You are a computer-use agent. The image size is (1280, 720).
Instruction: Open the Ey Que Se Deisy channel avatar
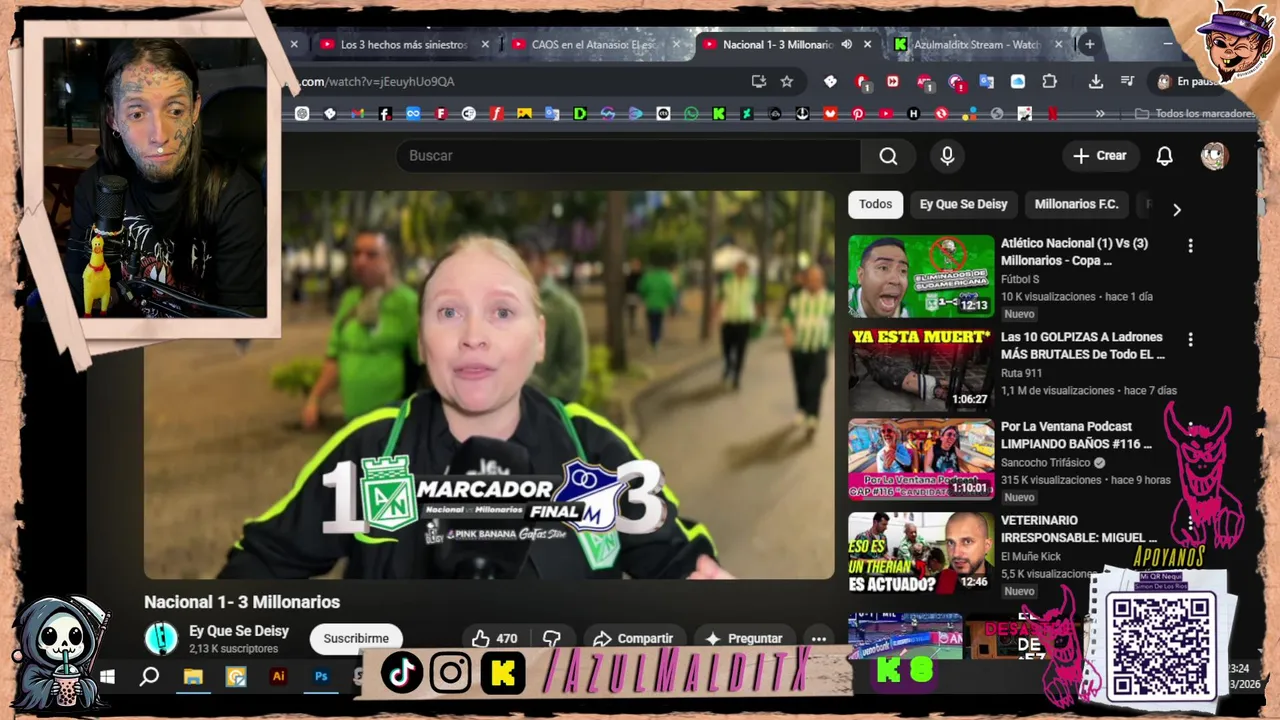pos(161,638)
